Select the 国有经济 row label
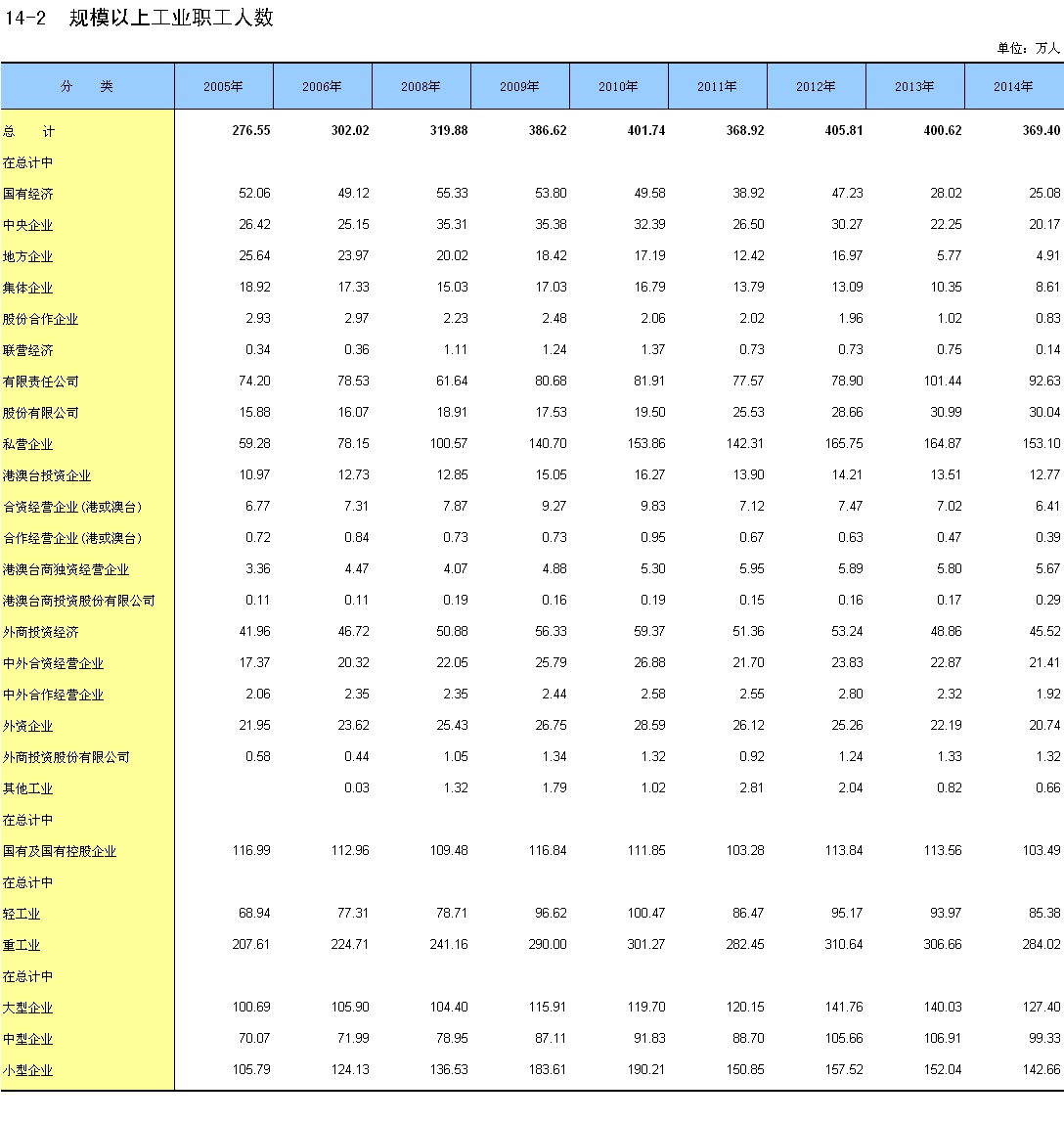The width and height of the screenshot is (1064, 1123). (x=28, y=194)
